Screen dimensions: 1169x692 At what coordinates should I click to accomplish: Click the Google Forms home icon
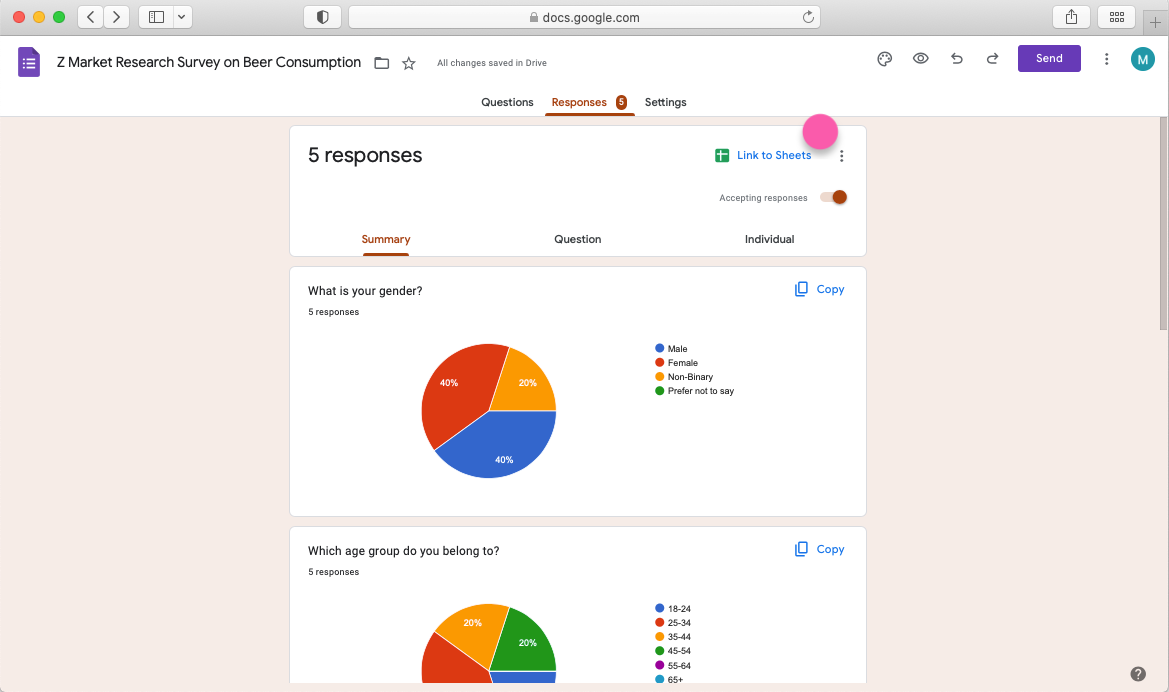[x=29, y=62]
